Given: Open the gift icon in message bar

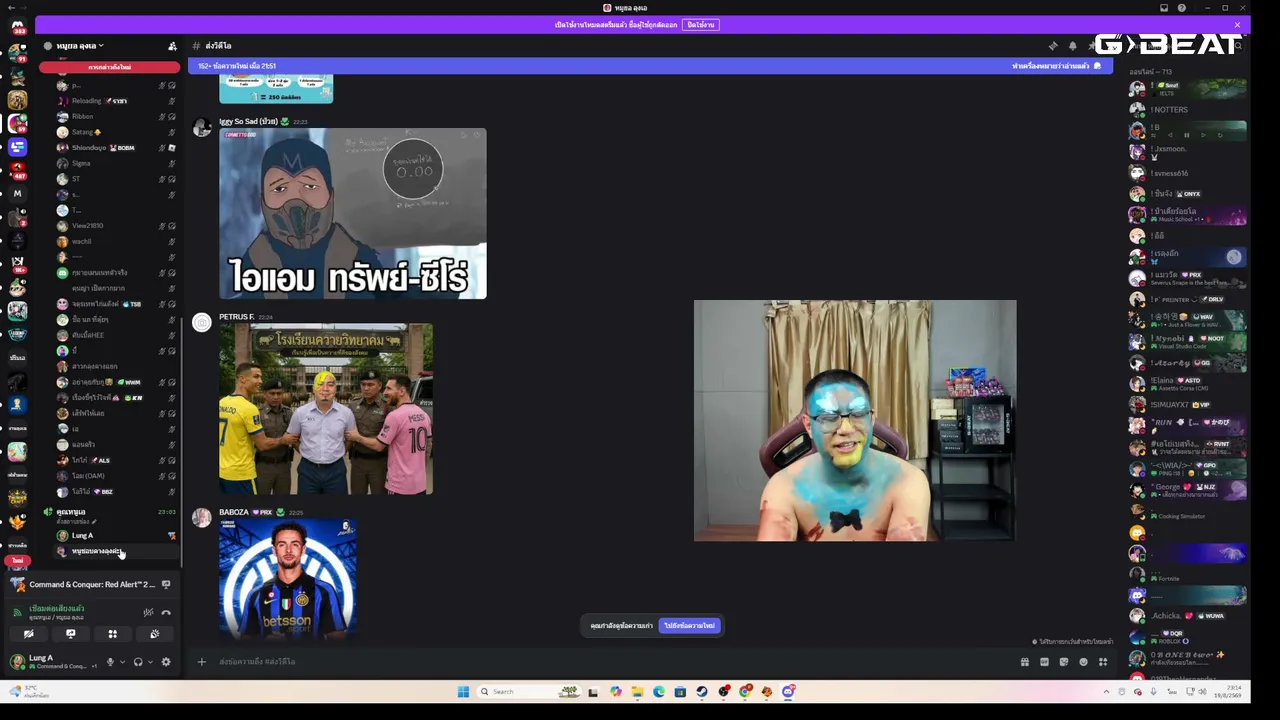Looking at the screenshot, I should point(1024,662).
